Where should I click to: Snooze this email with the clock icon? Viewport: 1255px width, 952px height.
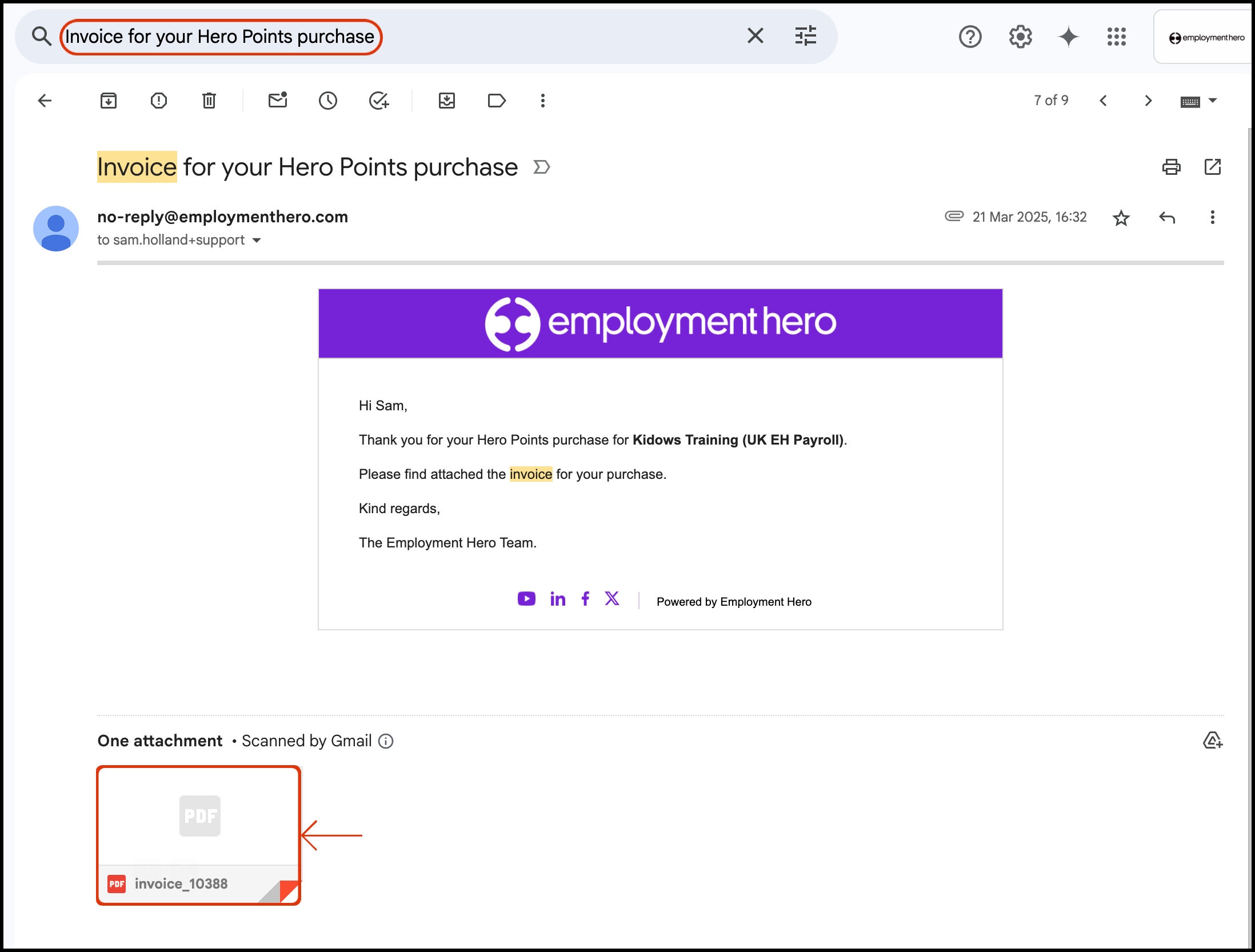328,101
